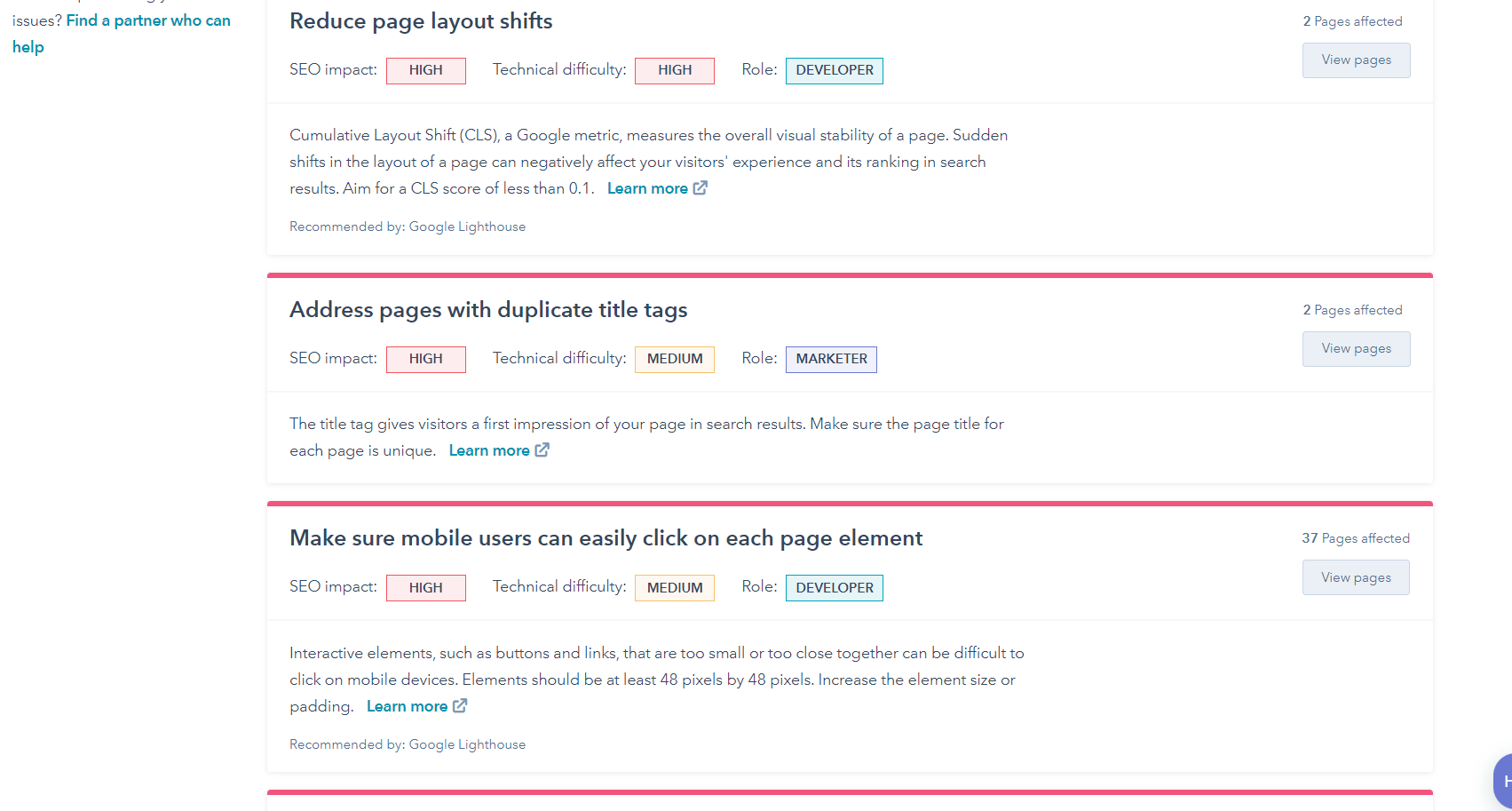Click external link icon after CLS Learn more
The image size is (1512, 811).
pos(701,187)
